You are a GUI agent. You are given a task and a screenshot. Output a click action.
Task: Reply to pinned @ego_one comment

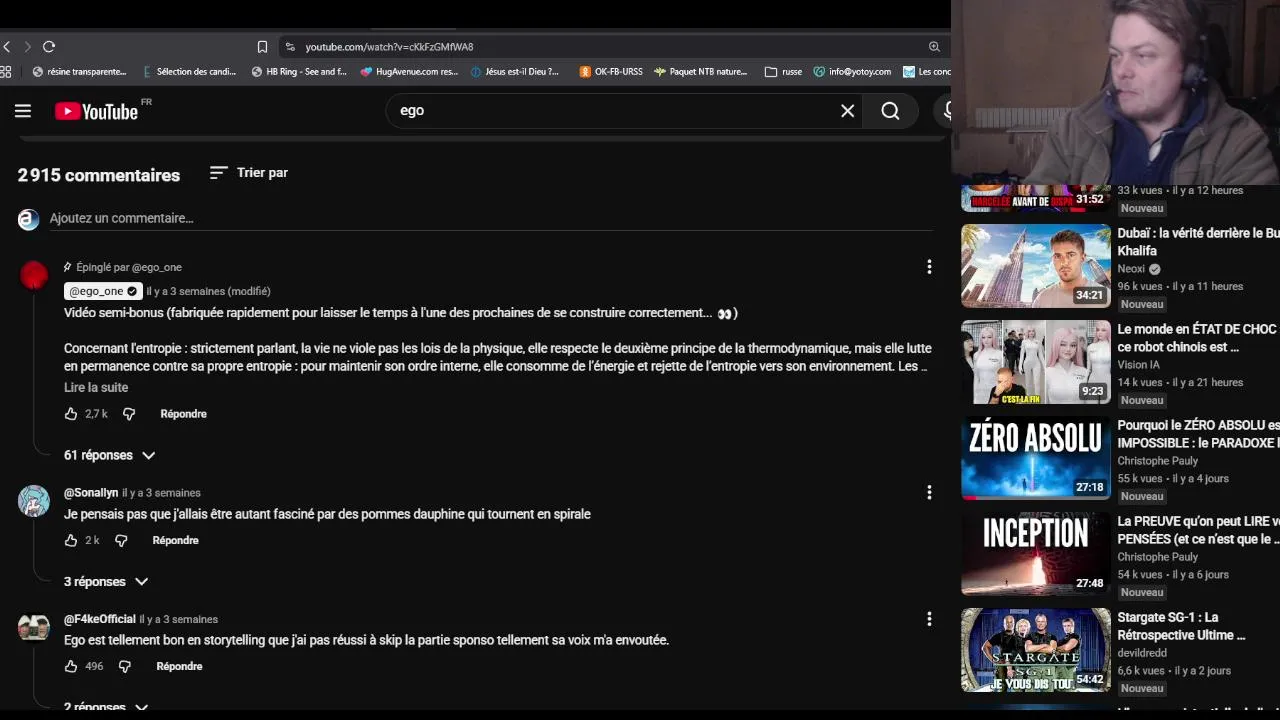[183, 414]
